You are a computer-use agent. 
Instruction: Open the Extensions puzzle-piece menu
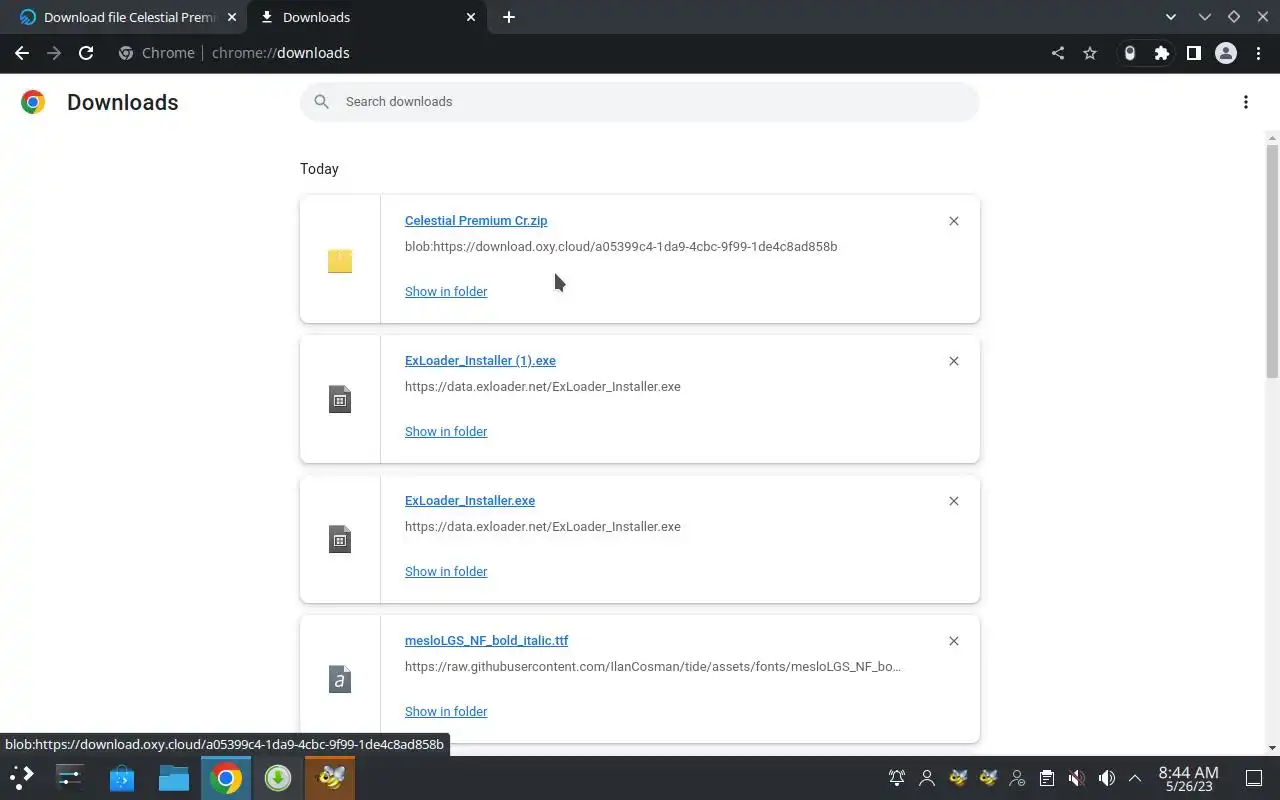coord(1162,53)
